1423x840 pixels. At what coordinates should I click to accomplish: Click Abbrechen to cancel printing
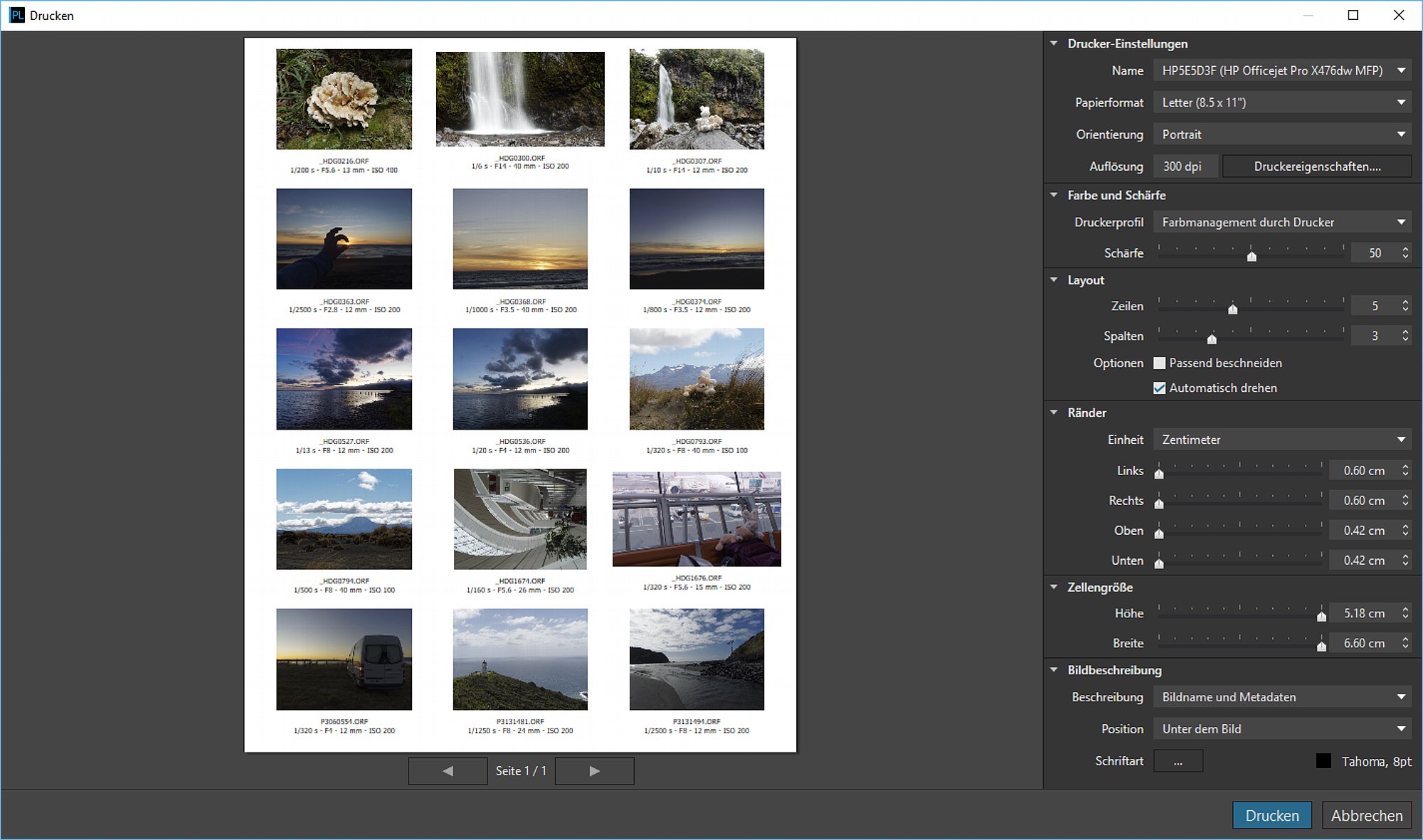tap(1367, 815)
